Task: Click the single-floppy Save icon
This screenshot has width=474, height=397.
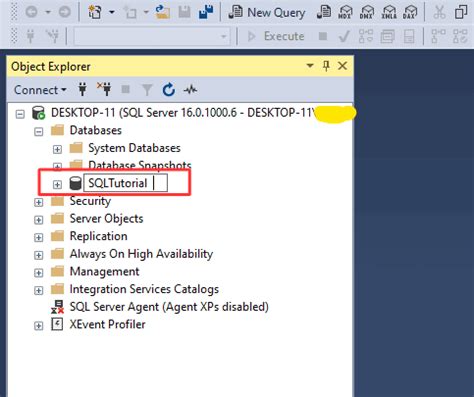Action: tap(184, 12)
